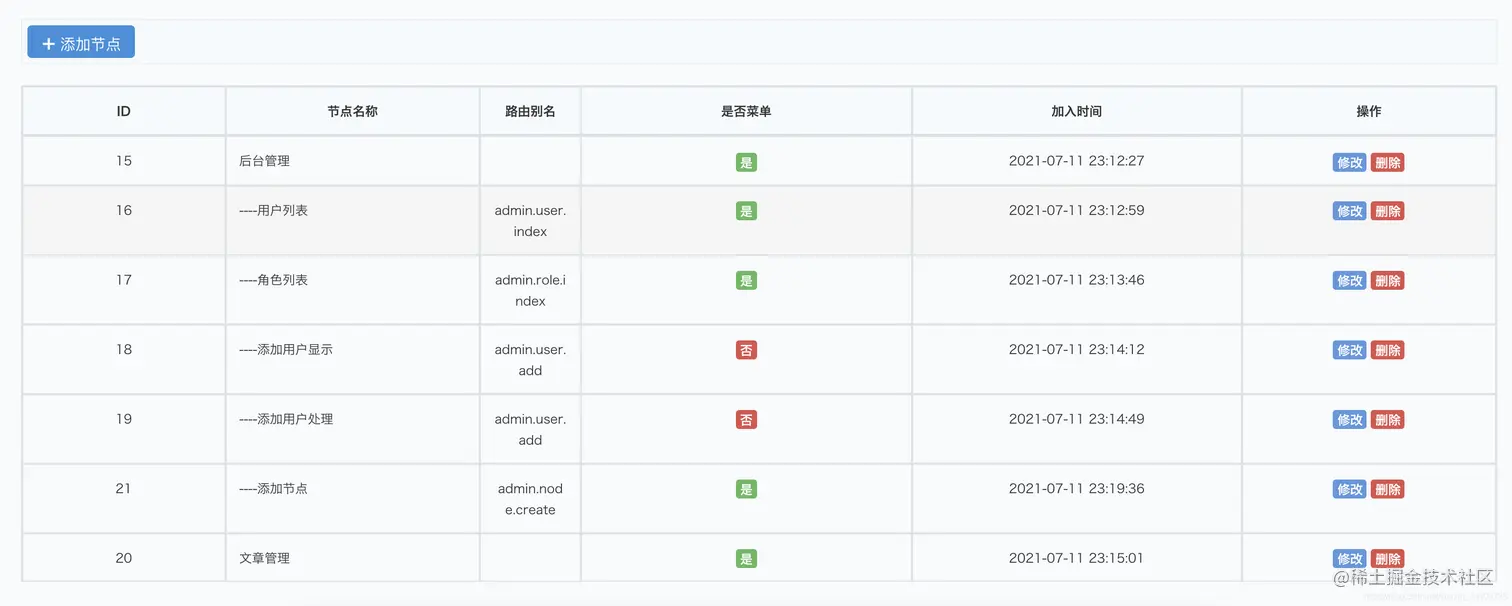Delete the row with ID 21

tap(1387, 489)
